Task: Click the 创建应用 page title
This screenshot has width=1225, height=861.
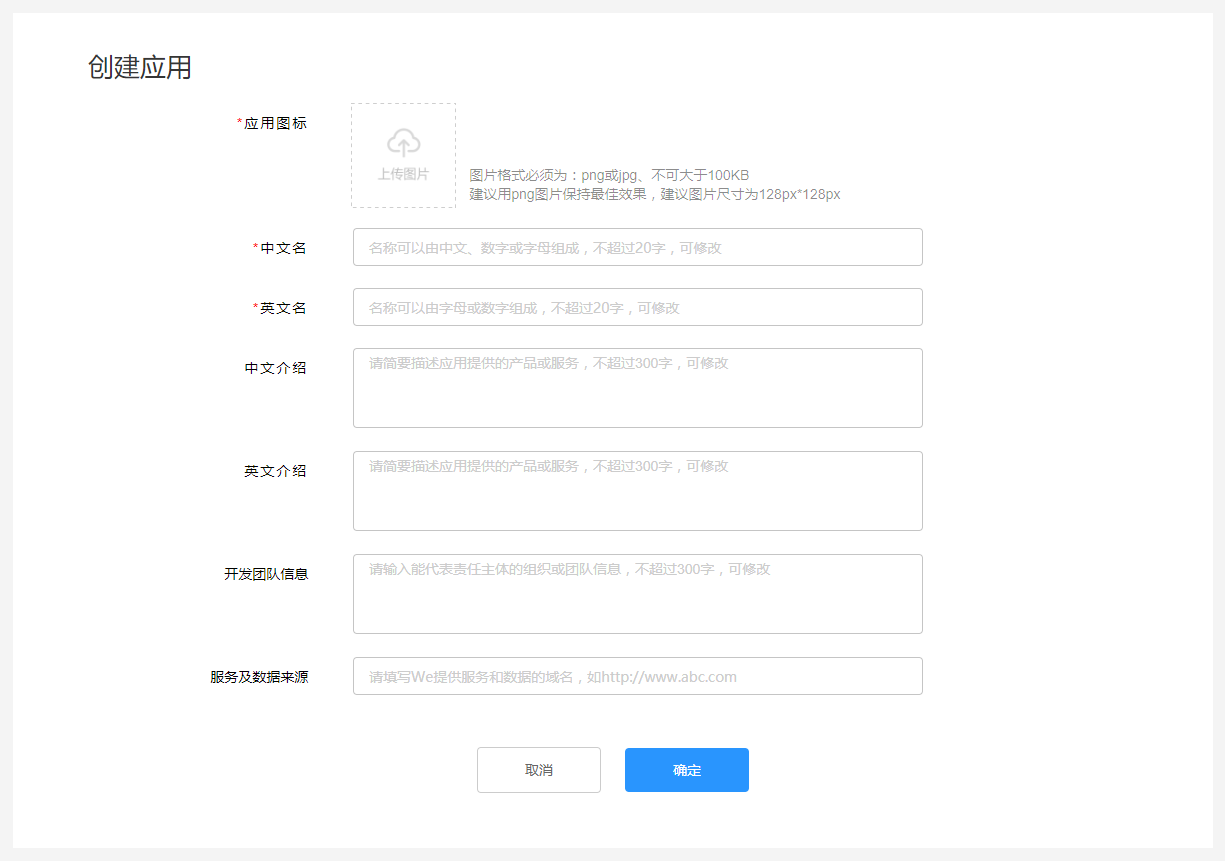Action: click(141, 66)
